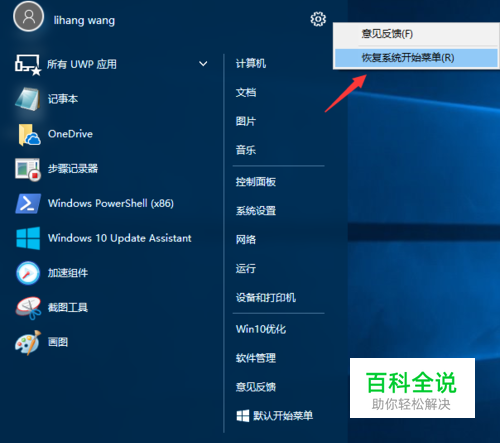Screen dimensions: 500x443
Task: Launch 加速组件 speedometer icon
Action: tap(28, 273)
